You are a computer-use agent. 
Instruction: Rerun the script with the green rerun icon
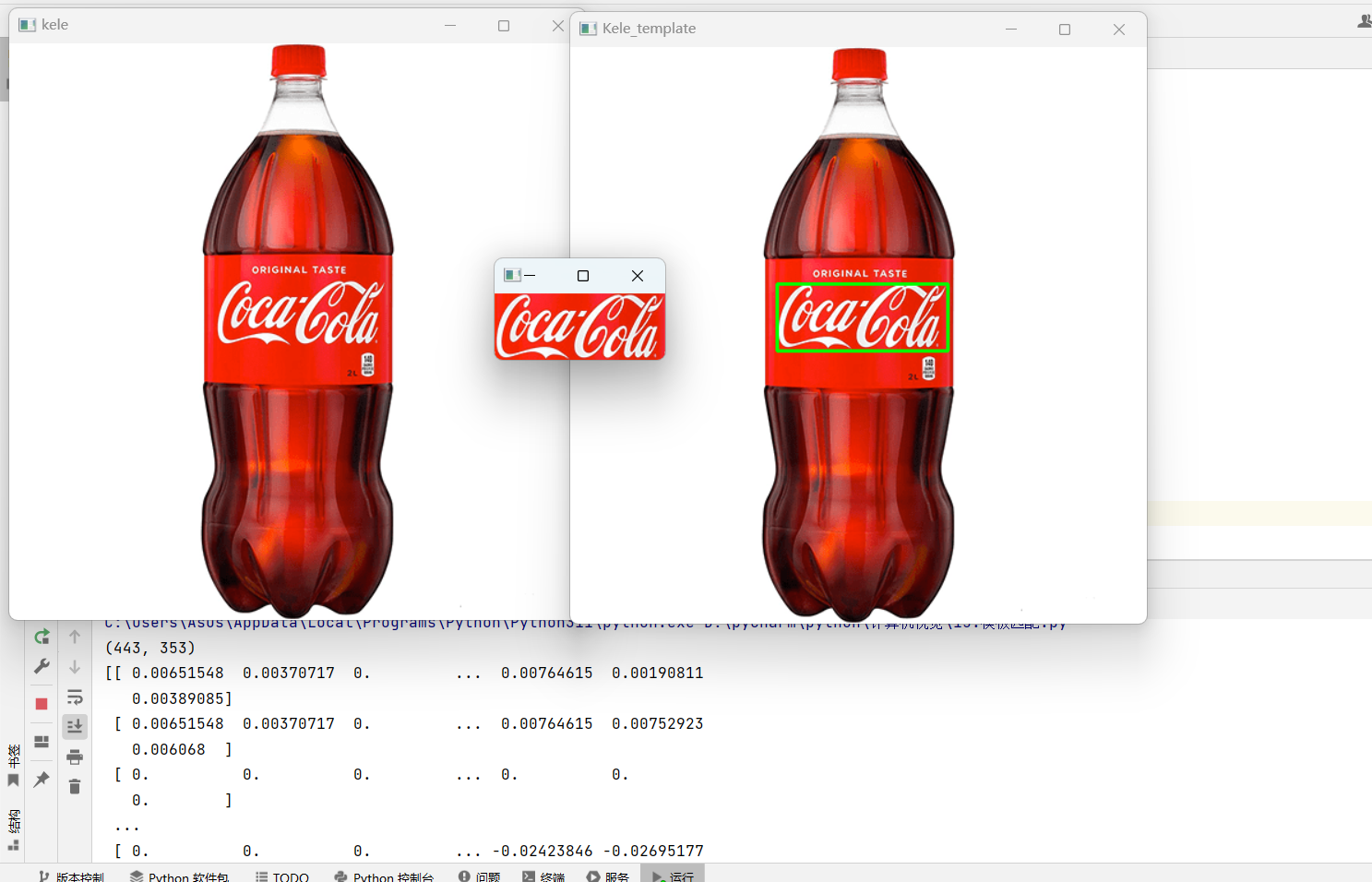tap(42, 637)
